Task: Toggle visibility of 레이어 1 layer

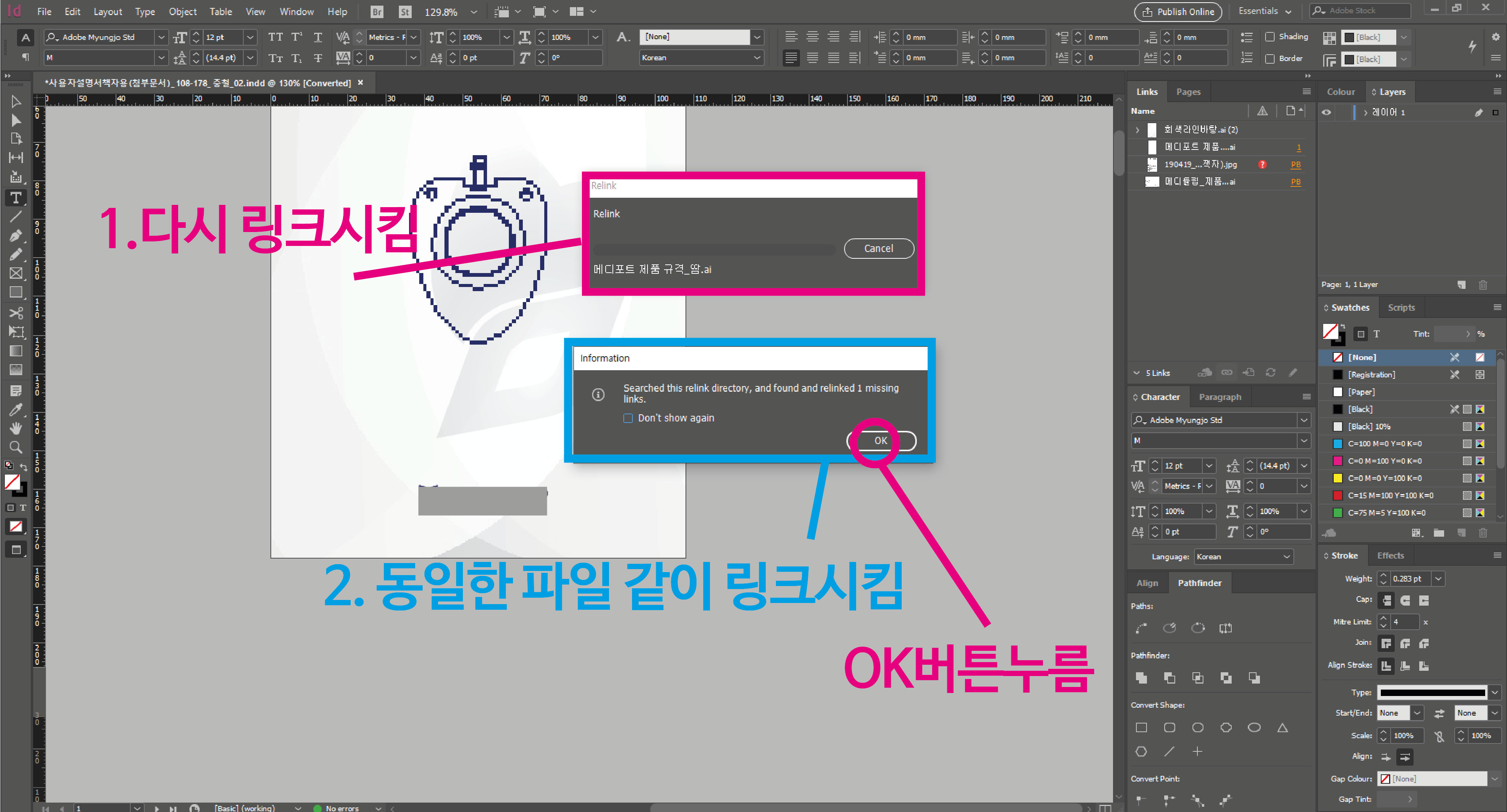Action: tap(1326, 112)
